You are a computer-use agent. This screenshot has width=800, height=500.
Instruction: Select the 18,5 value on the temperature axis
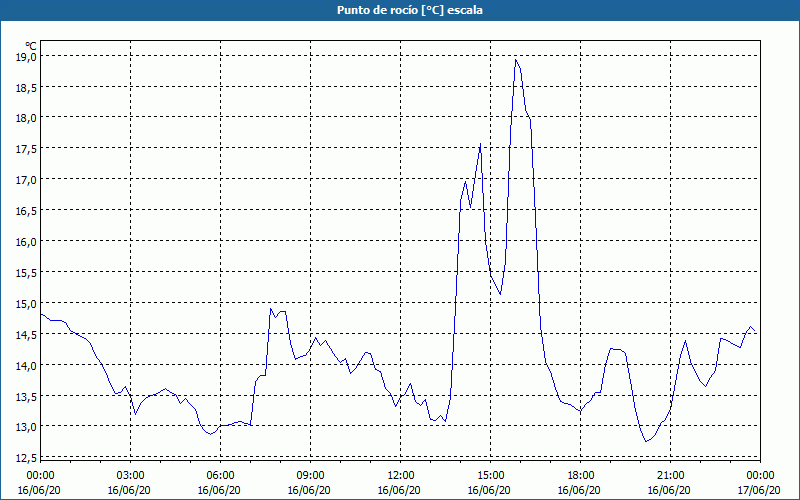pos(27,87)
